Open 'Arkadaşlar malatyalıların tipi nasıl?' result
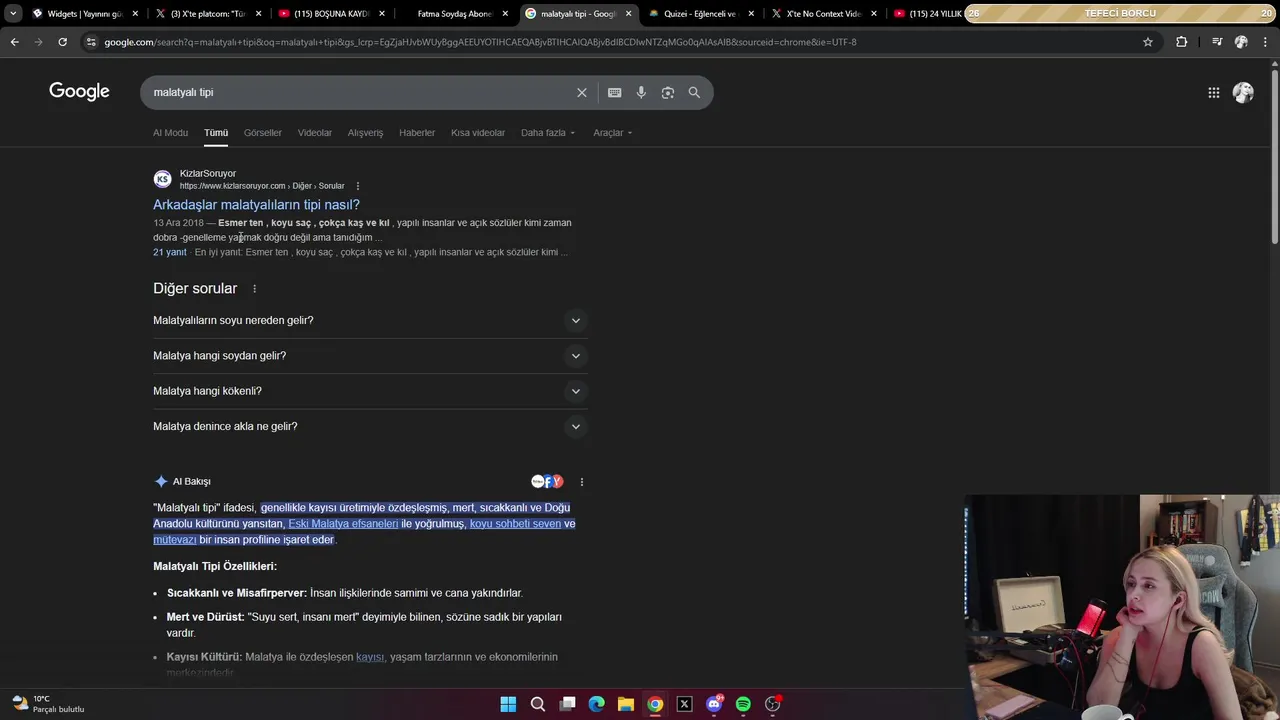 pos(256,205)
